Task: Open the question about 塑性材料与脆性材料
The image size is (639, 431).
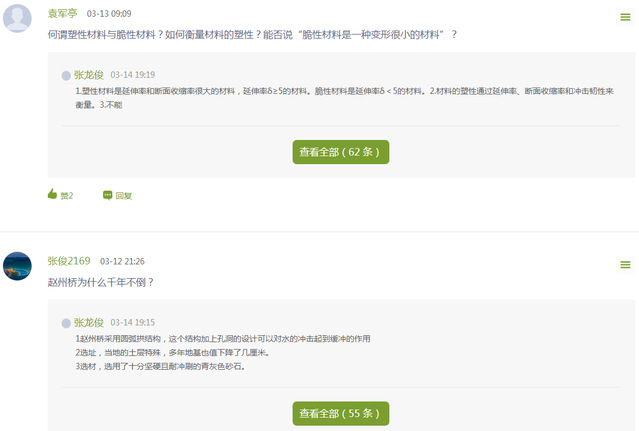Action: coord(252,35)
